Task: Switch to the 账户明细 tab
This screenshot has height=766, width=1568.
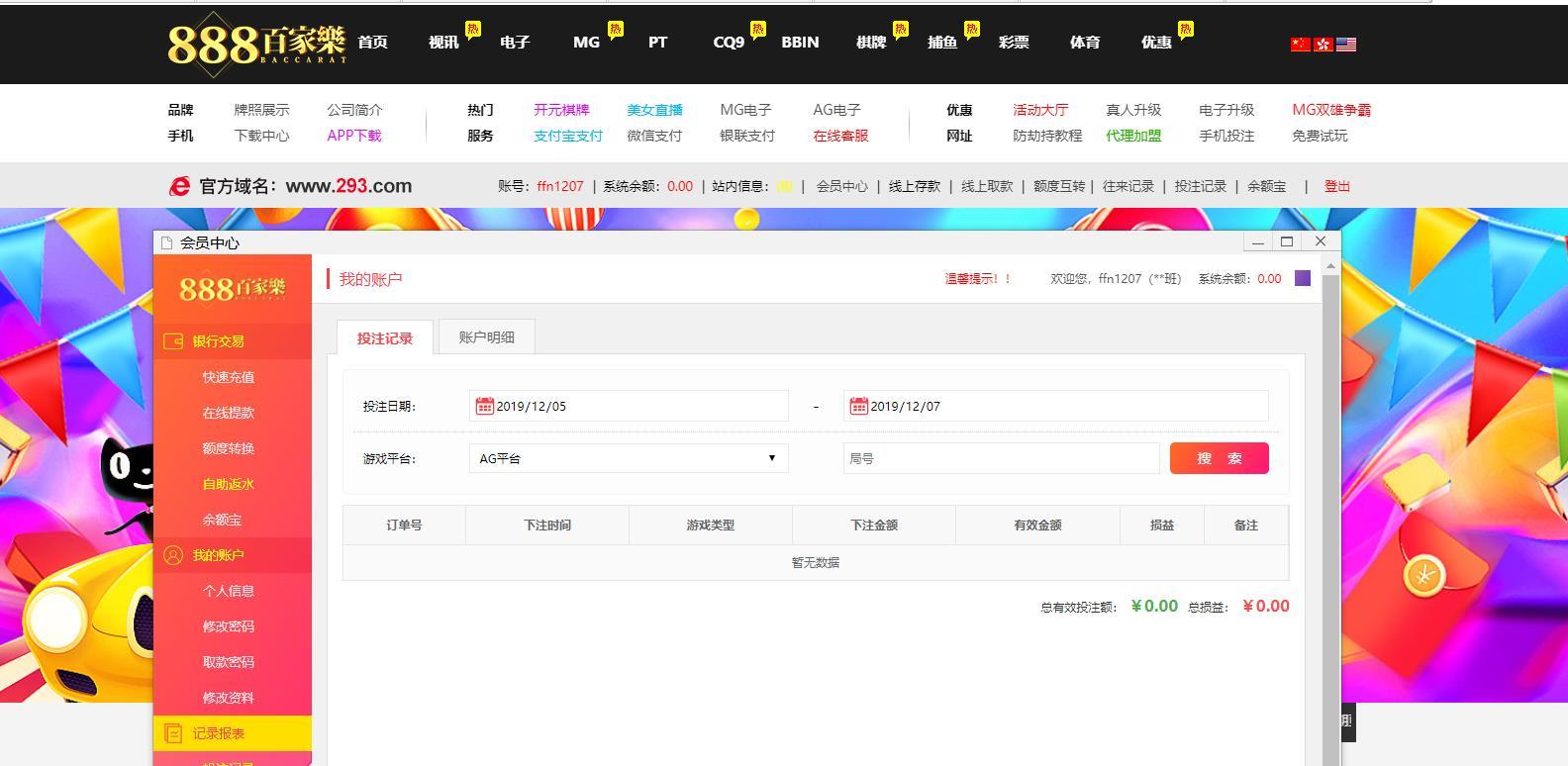Action: tap(486, 336)
